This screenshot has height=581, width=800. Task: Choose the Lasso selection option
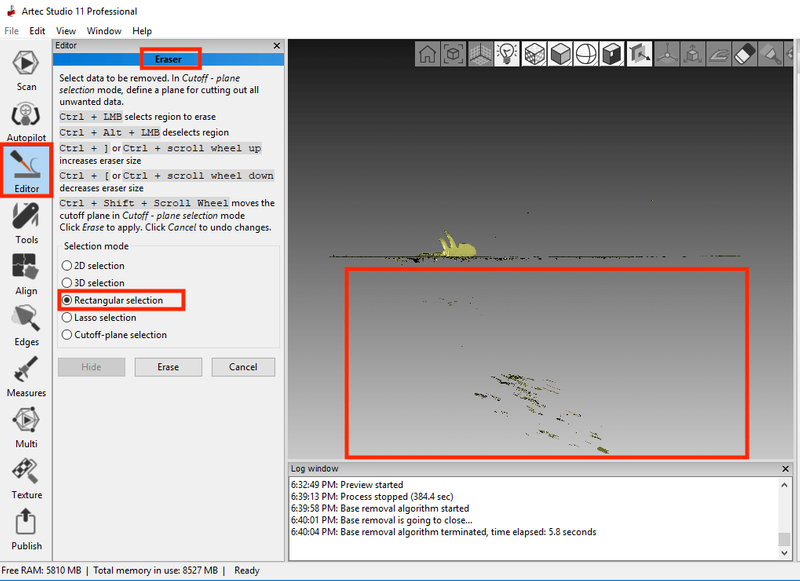(x=67, y=317)
